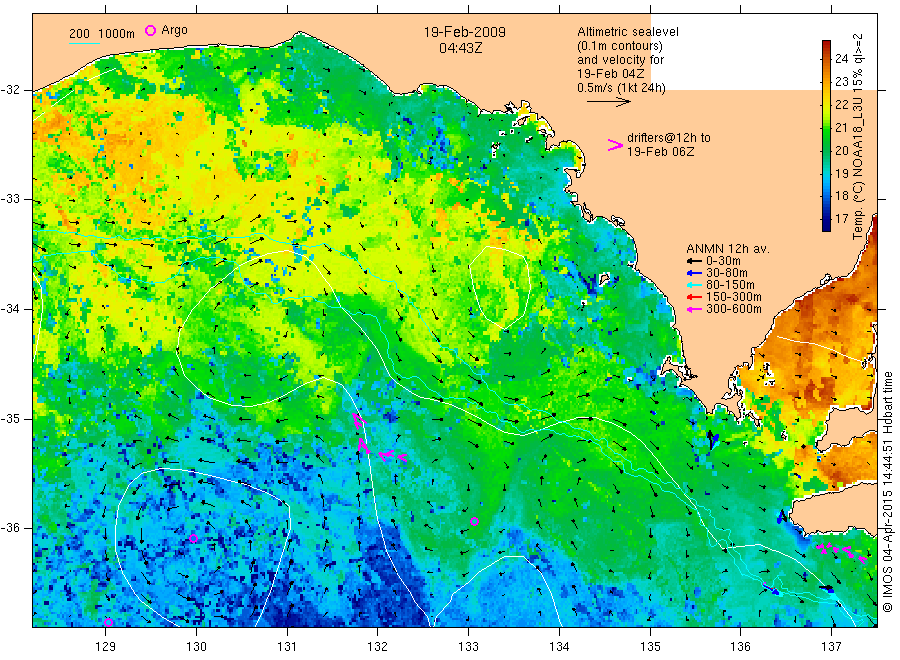Image resolution: width=900 pixels, height=660 pixels.
Task: Click the '200 1000m' bathymetry label
Action: [x=102, y=34]
